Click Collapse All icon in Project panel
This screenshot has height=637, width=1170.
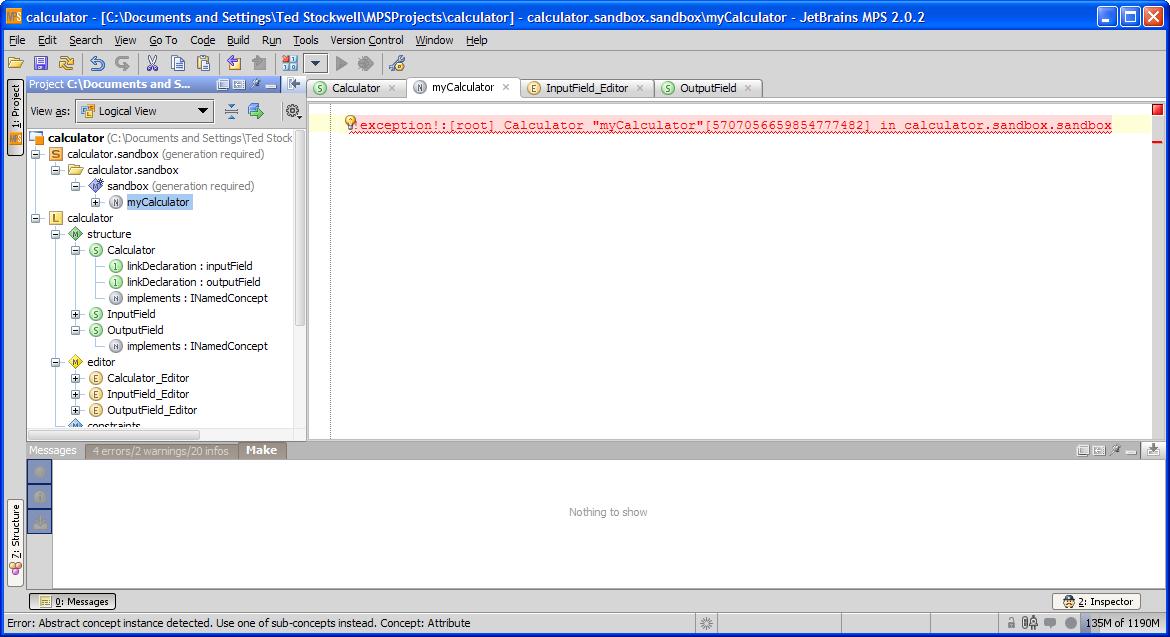coord(231,111)
